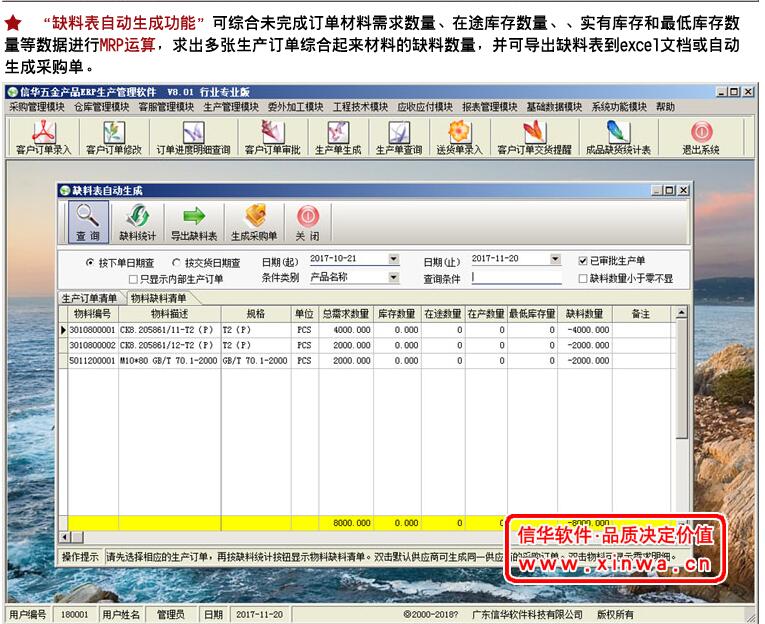Expand the 条件类别 combo box
The height and width of the screenshot is (624, 765).
click(393, 277)
